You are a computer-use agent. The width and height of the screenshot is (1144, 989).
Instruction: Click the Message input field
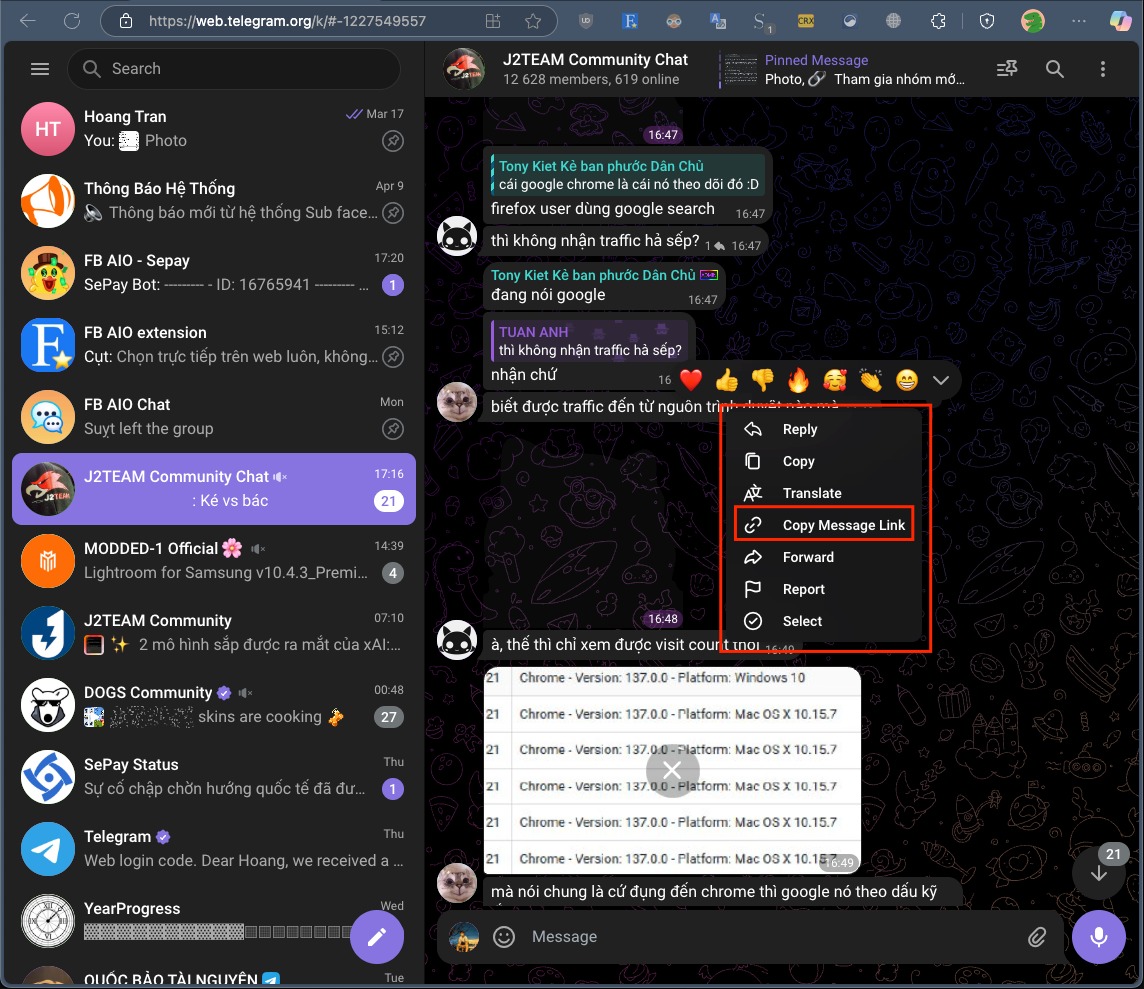pyautogui.click(x=773, y=936)
